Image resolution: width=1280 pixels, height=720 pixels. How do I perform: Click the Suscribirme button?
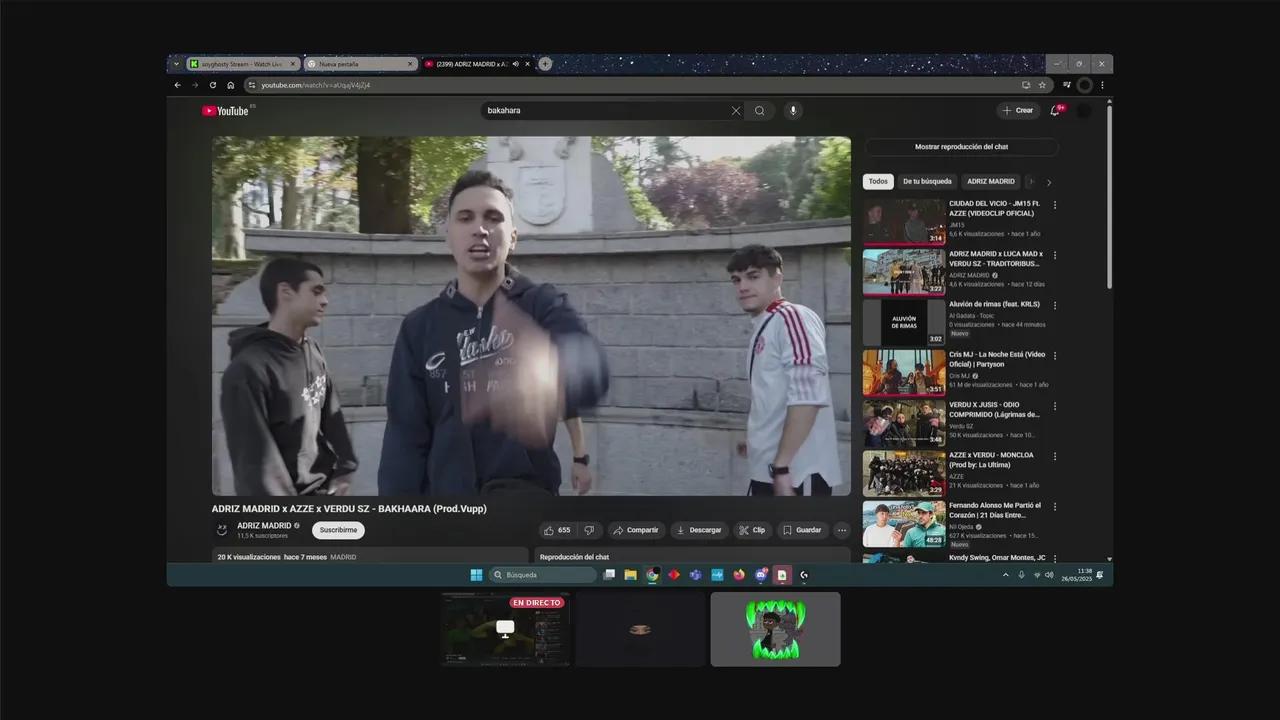337,530
